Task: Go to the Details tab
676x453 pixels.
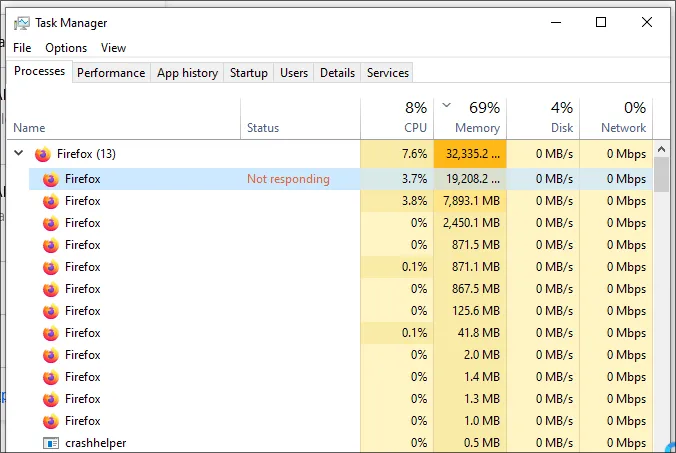Action: 338,73
